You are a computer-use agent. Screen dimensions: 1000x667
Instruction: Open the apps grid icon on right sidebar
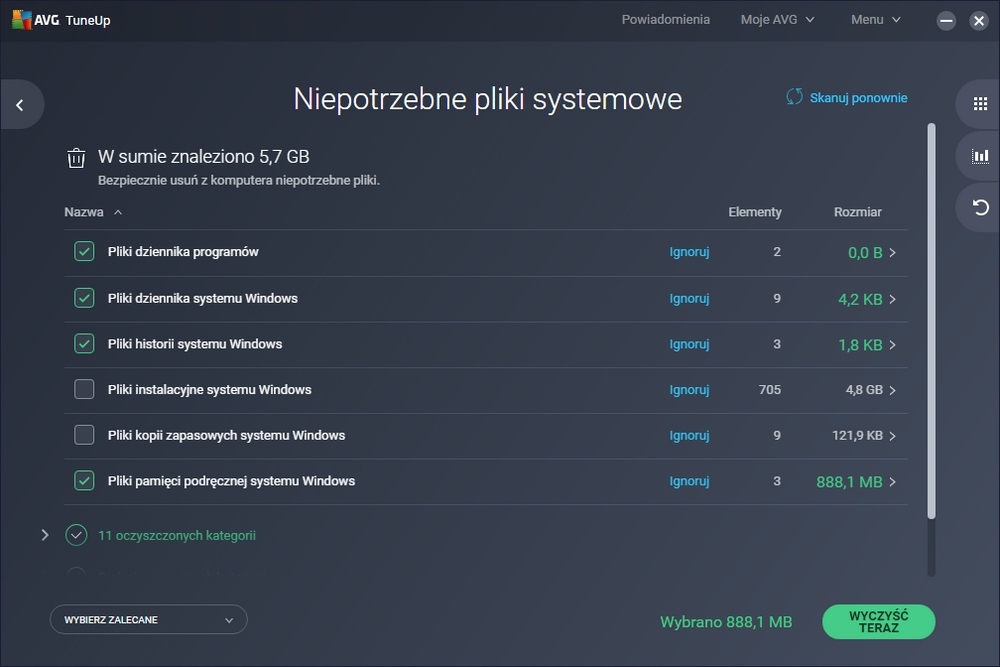point(980,104)
